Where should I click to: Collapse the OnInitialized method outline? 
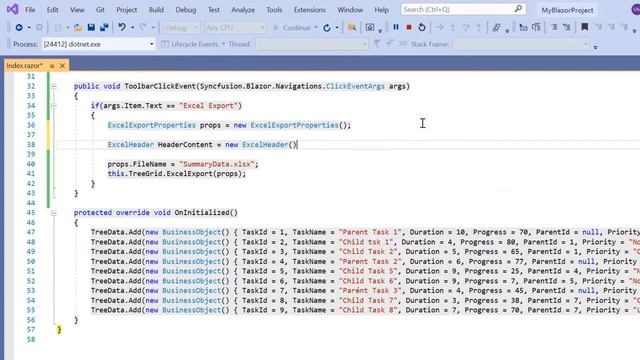[x=54, y=213]
